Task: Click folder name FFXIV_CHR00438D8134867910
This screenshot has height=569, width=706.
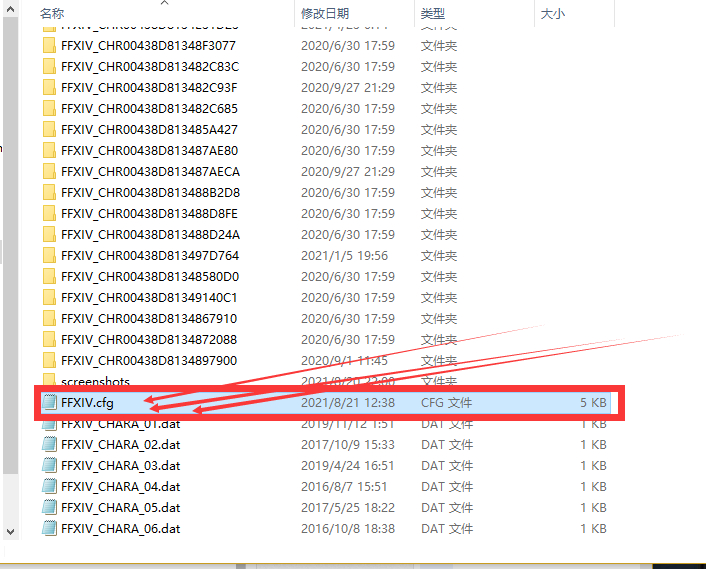Action: pyautogui.click(x=149, y=319)
